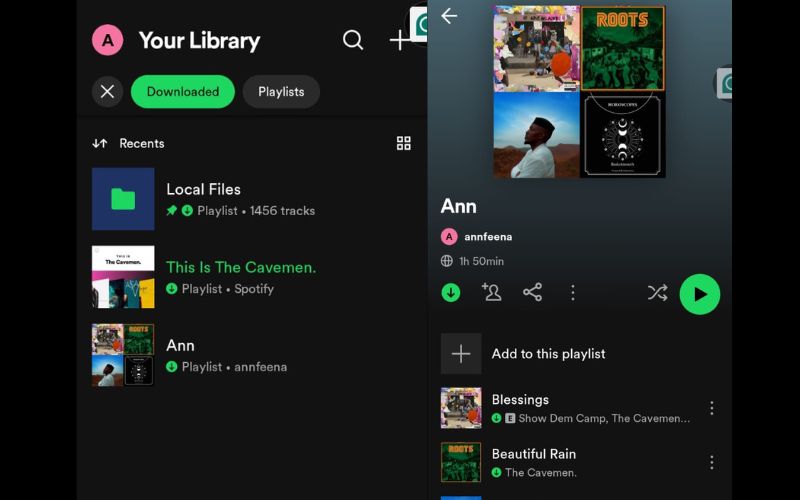800x500 pixels.
Task: Click the downloaded icon under Beautiful Rain
Action: (x=496, y=472)
